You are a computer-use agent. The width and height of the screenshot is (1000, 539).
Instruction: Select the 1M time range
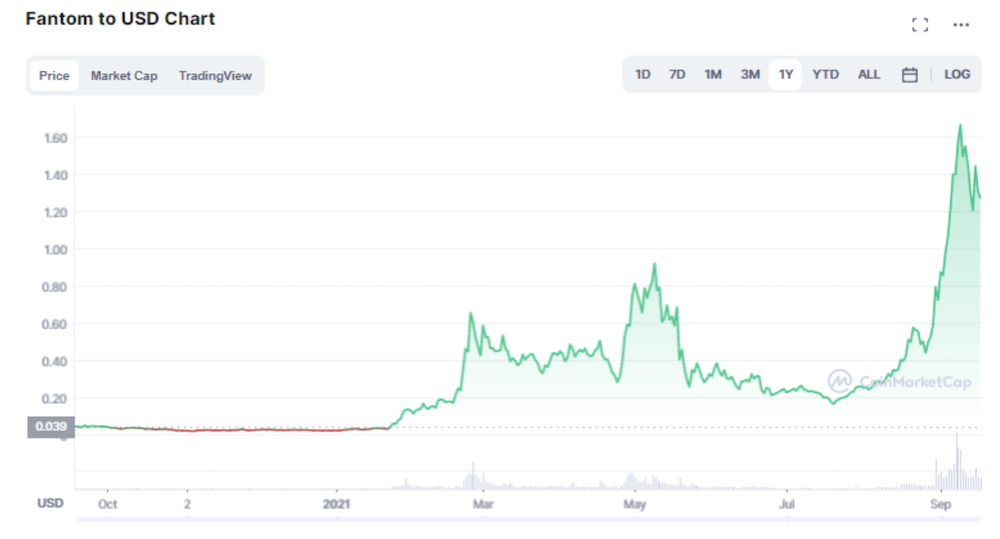point(712,75)
